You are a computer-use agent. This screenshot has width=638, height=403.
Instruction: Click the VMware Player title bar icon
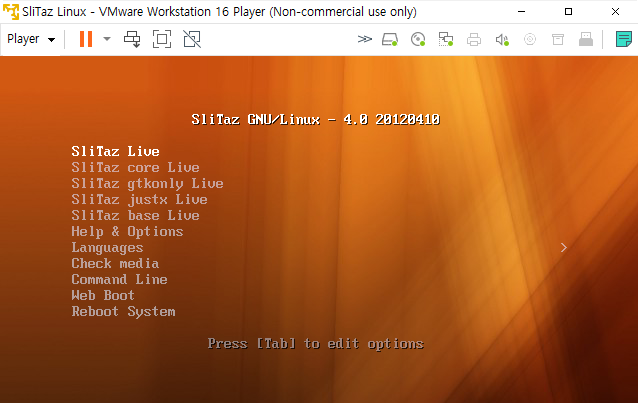click(11, 11)
